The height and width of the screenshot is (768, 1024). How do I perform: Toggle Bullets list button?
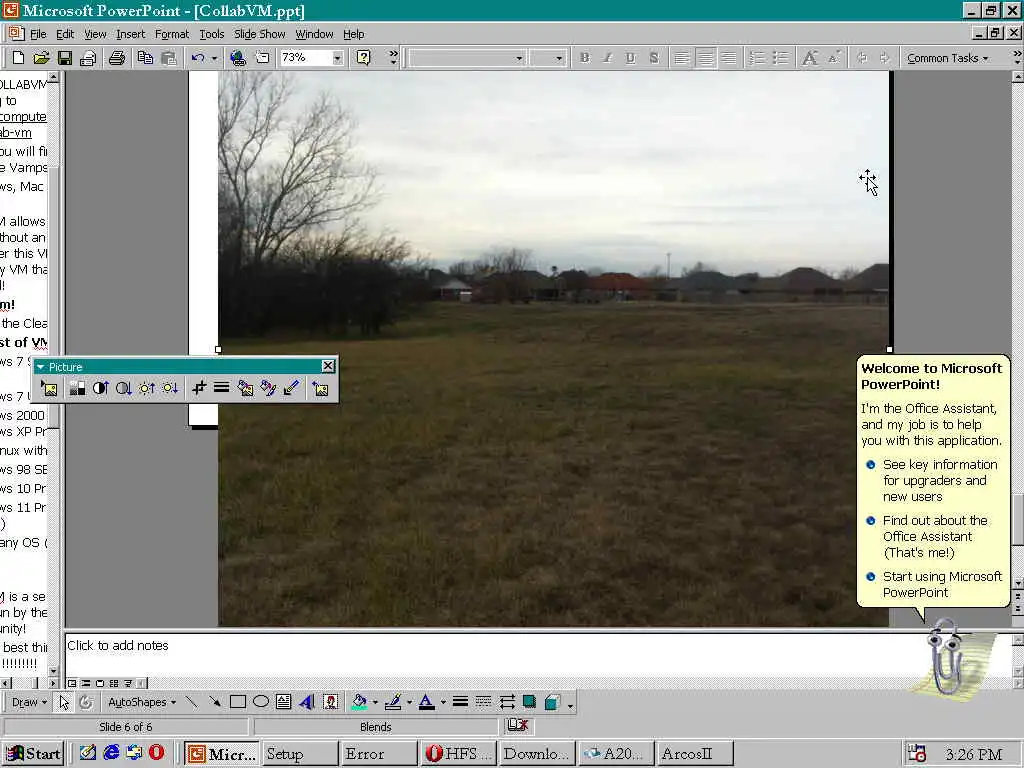pyautogui.click(x=780, y=58)
